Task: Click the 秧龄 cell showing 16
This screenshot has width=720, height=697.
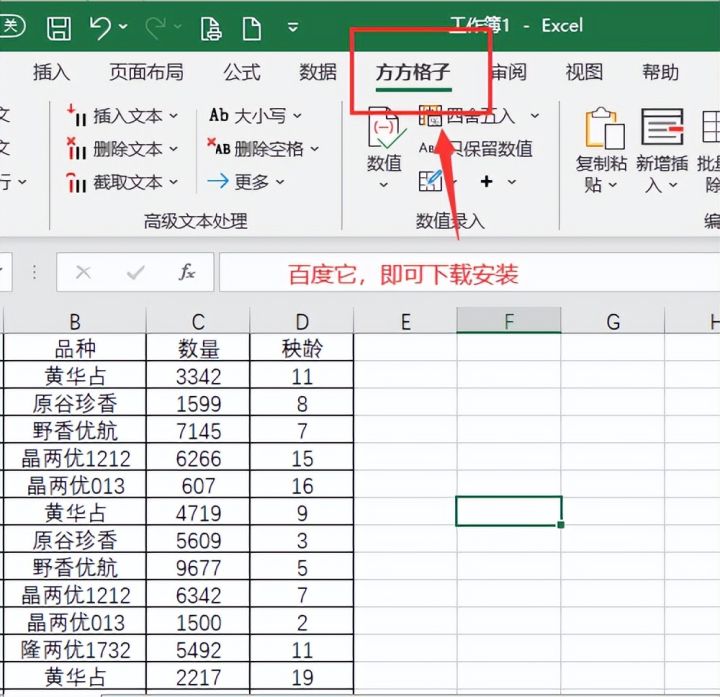Action: [x=302, y=485]
